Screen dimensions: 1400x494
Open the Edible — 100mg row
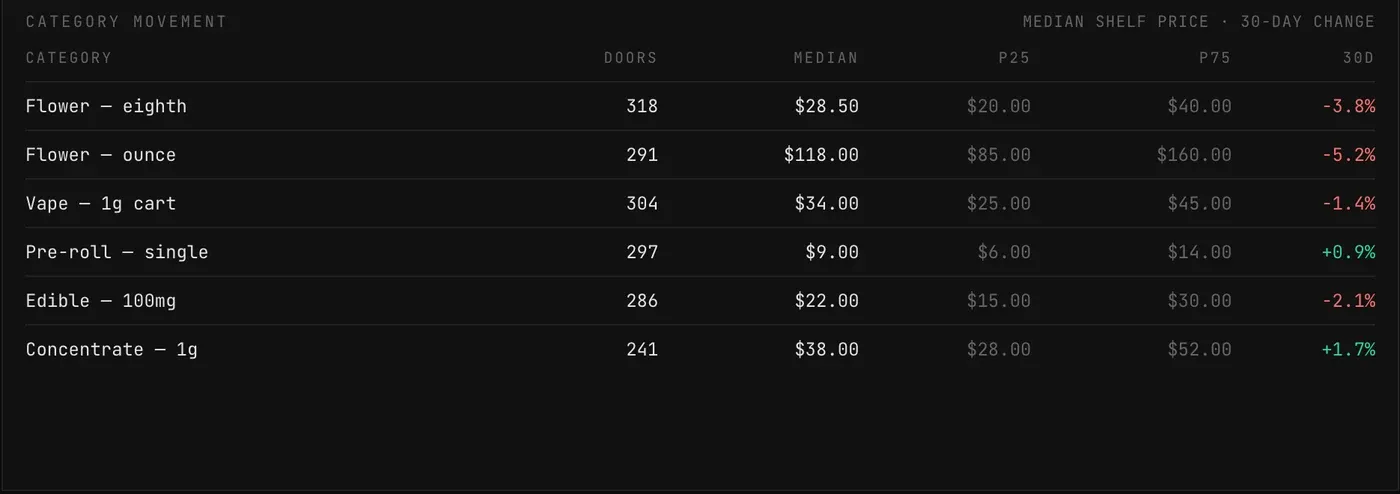tap(700, 301)
